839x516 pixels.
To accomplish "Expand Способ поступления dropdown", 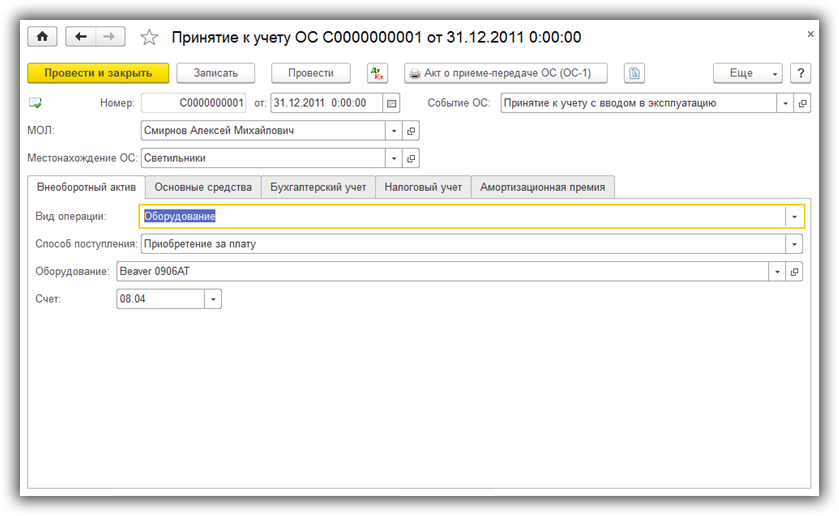I will (x=794, y=244).
